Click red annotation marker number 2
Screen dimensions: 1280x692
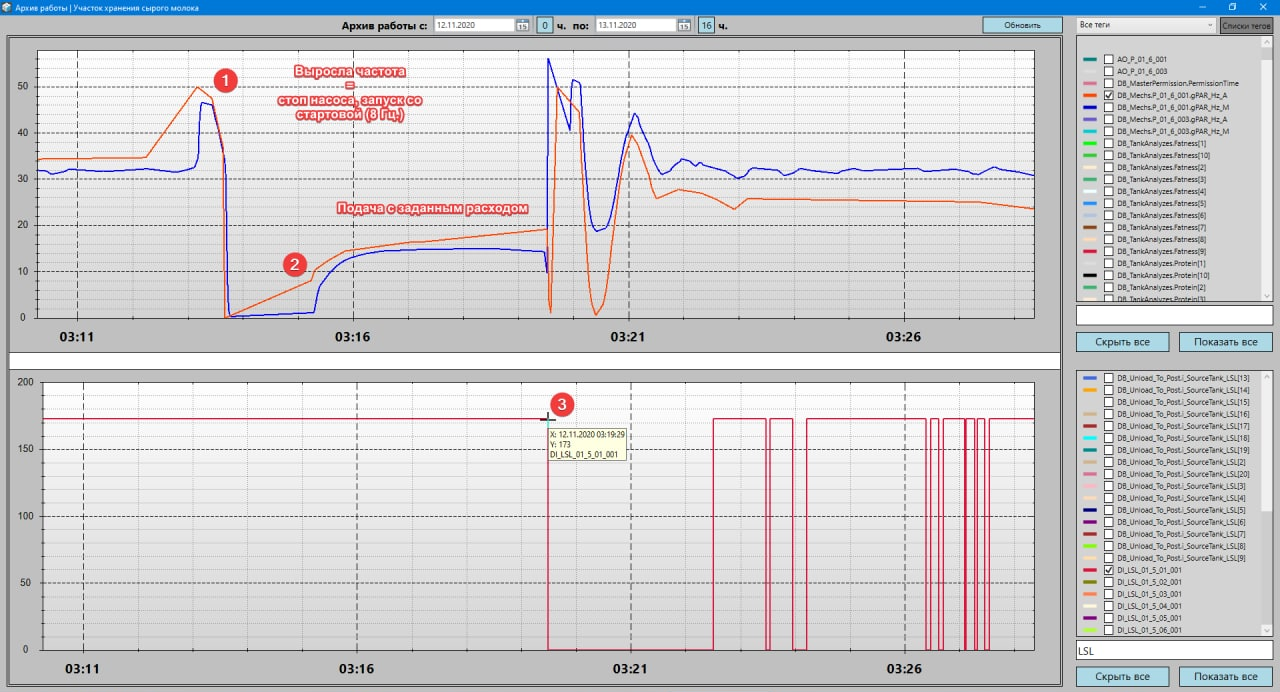point(294,264)
